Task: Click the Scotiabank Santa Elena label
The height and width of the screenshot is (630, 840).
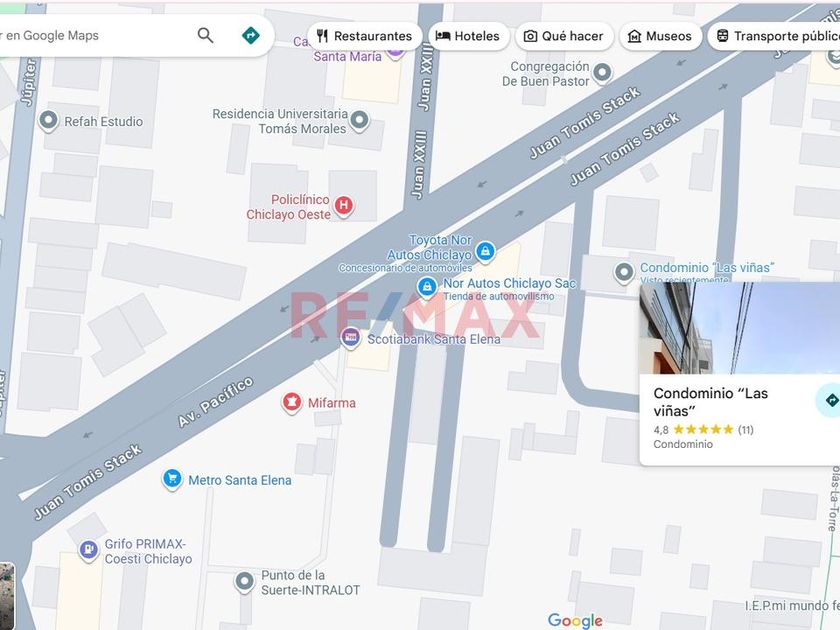Action: [x=434, y=339]
